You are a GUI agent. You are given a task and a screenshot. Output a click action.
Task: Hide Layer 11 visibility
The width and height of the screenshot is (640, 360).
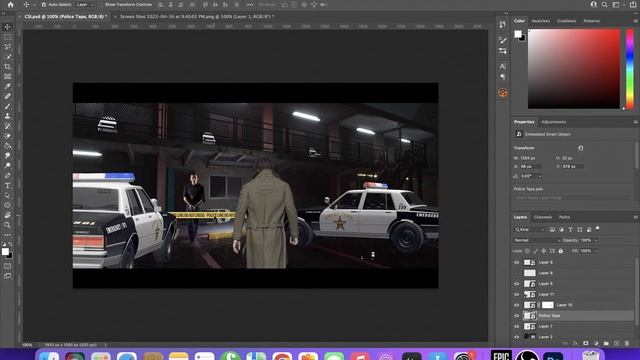coord(516,294)
